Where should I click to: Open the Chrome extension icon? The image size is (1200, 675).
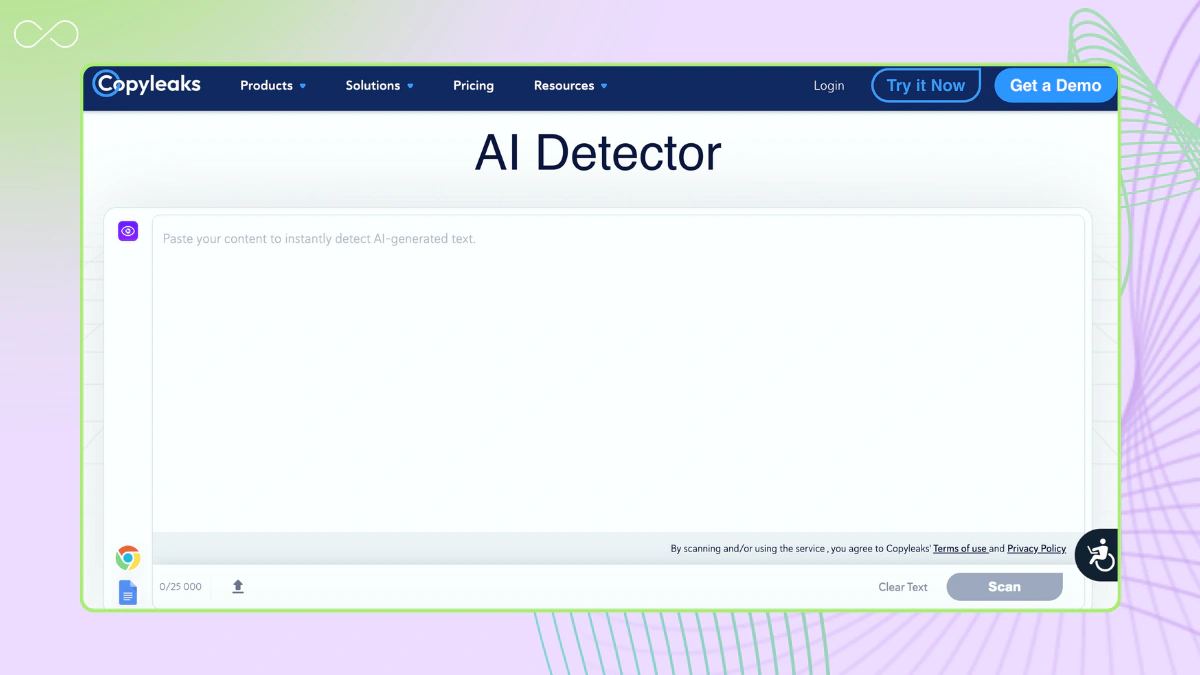click(x=128, y=558)
